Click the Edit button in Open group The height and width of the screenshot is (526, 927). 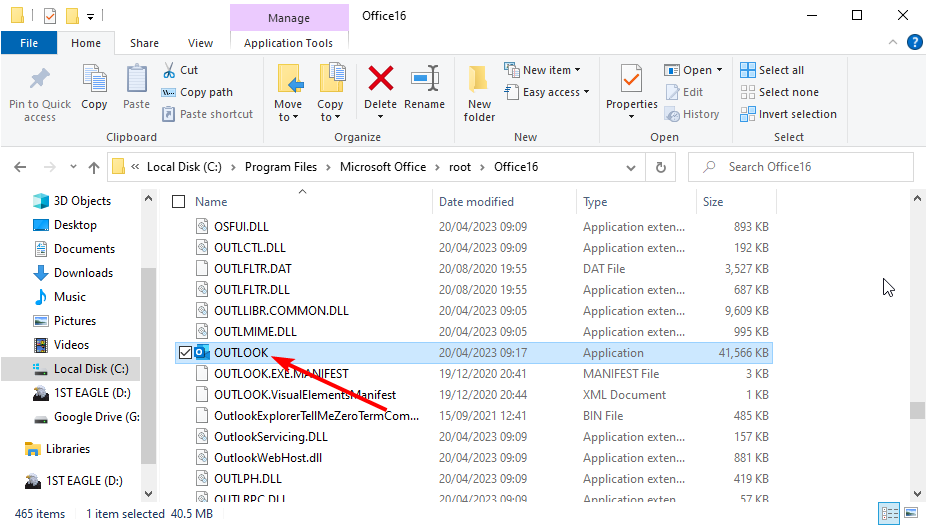(684, 92)
